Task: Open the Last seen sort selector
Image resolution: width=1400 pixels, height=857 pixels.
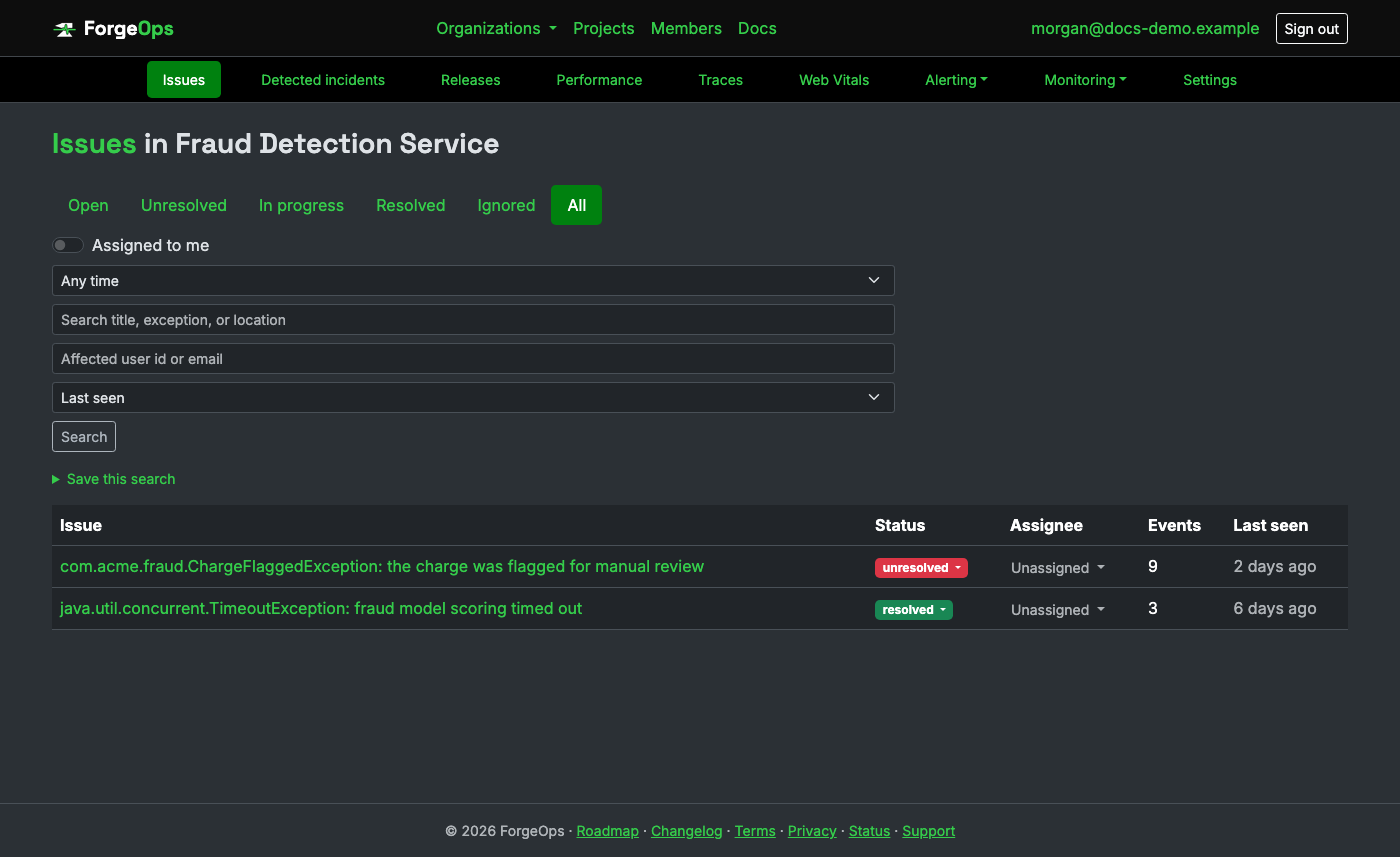Action: pos(473,398)
